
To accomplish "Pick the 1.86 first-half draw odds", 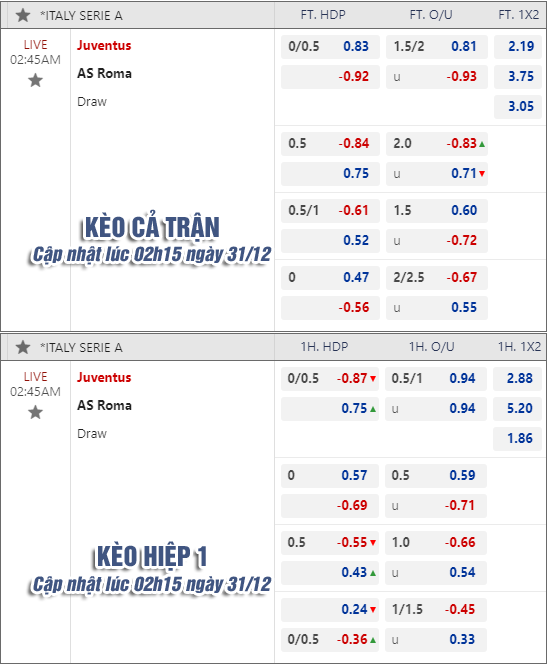I will coord(517,438).
